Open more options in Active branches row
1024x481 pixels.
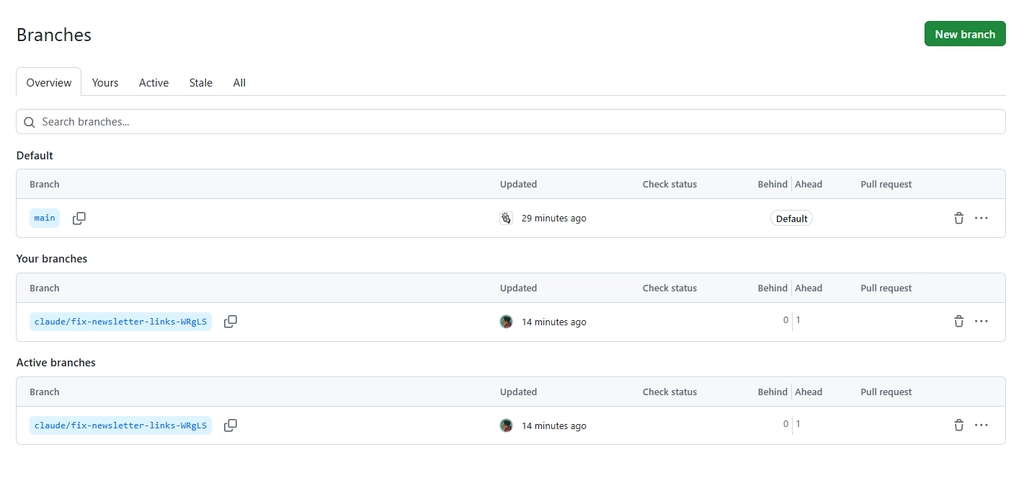click(x=981, y=426)
